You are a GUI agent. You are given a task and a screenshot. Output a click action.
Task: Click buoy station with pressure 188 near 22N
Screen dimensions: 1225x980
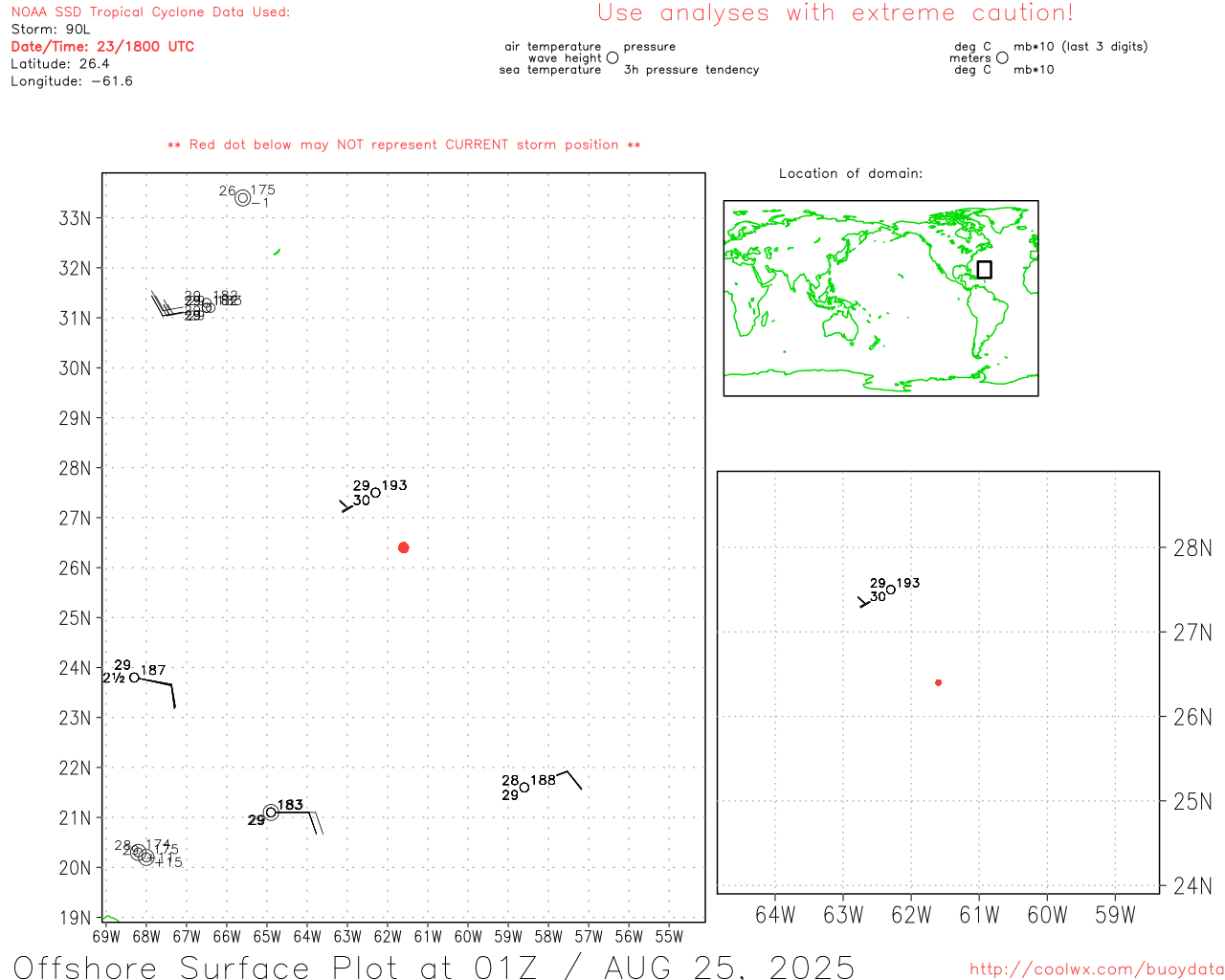523,788
